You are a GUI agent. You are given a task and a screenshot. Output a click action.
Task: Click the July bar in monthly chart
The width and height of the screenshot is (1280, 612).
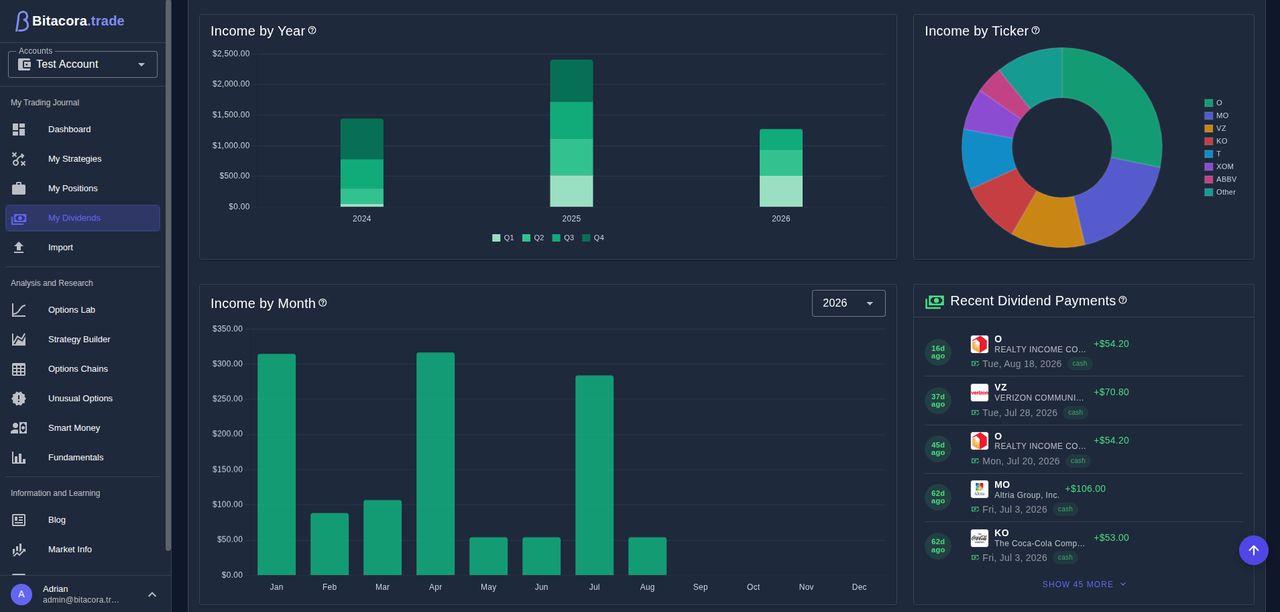594,476
